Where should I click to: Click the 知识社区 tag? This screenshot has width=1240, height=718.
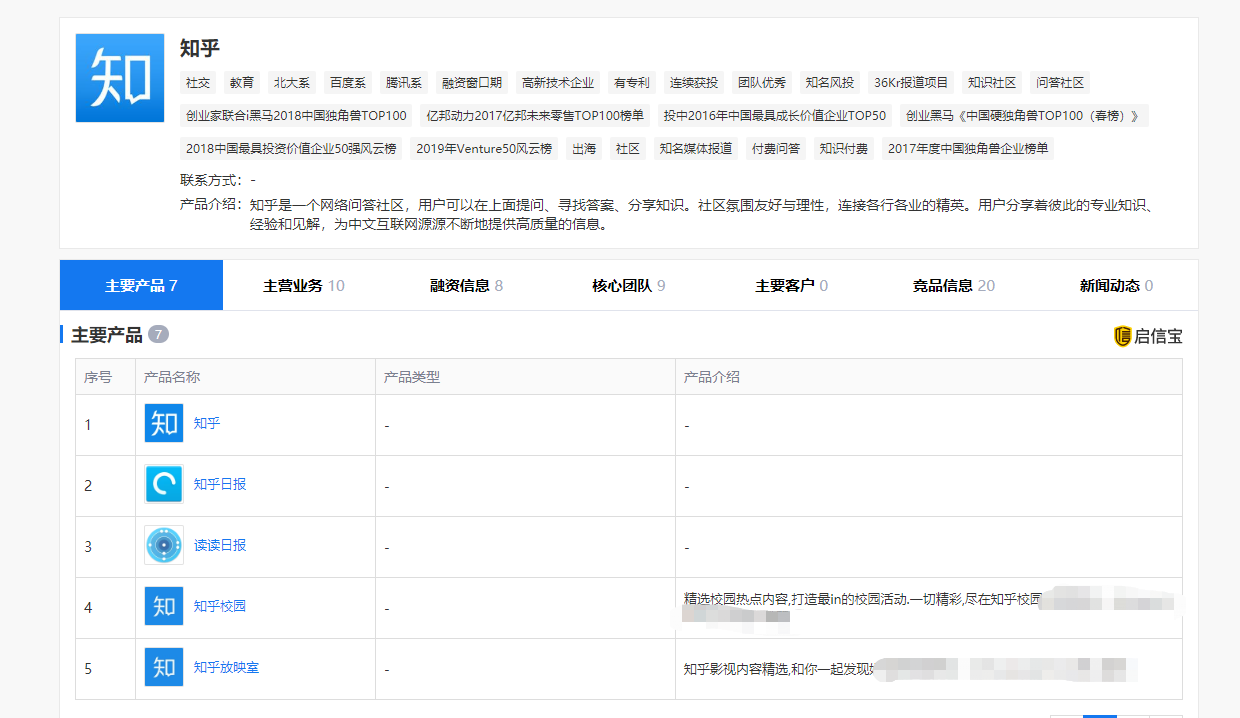(x=992, y=83)
